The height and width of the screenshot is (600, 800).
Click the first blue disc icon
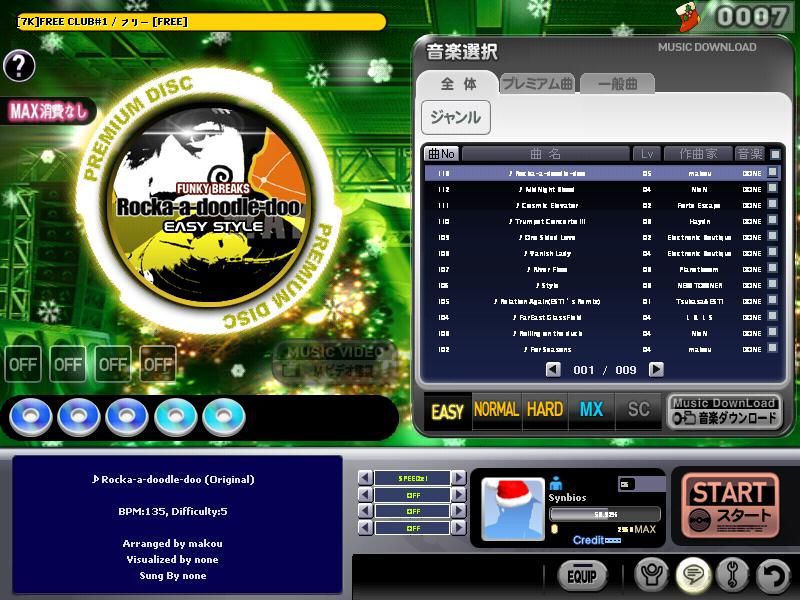[32, 416]
